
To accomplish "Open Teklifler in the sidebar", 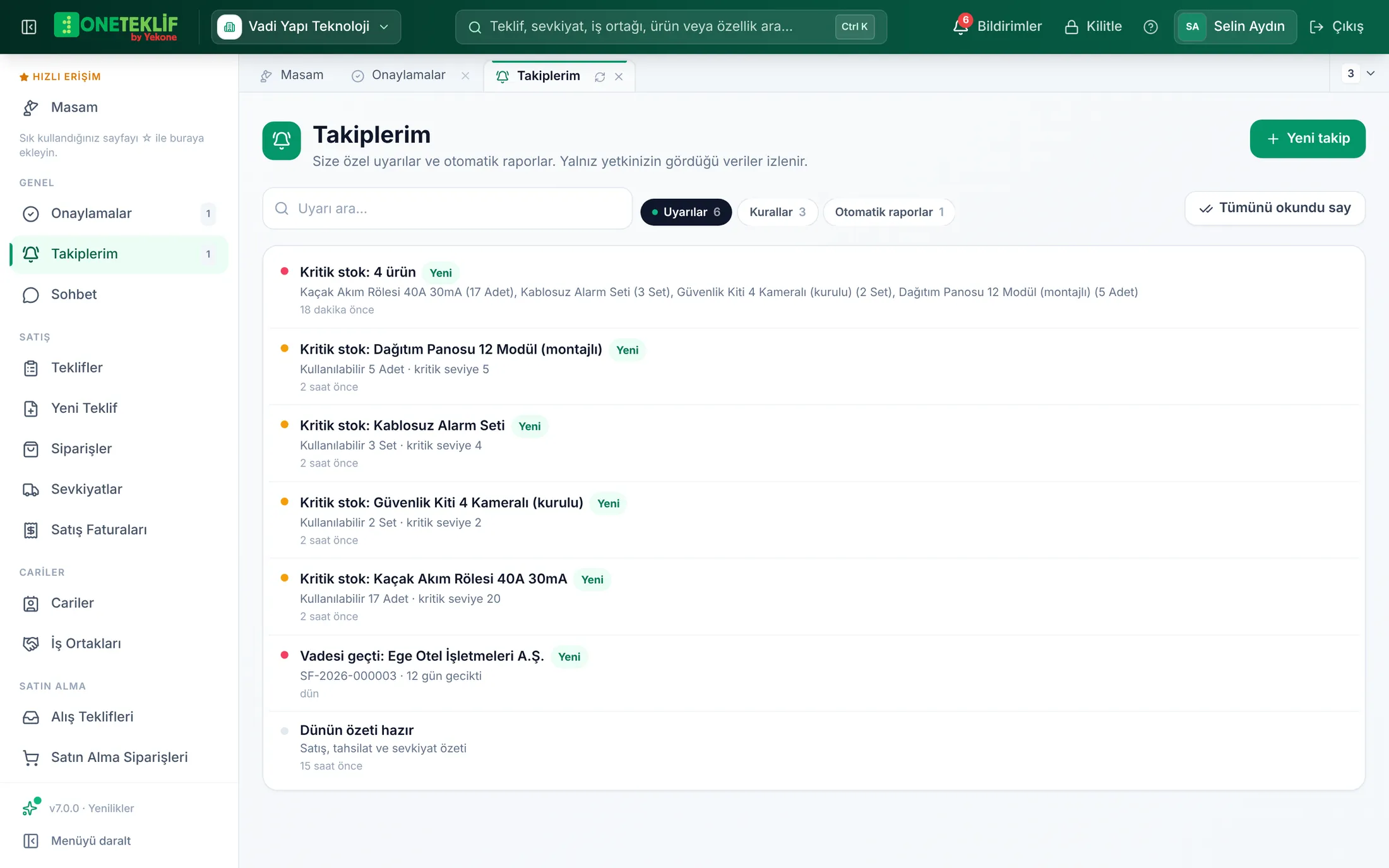I will tap(119, 367).
